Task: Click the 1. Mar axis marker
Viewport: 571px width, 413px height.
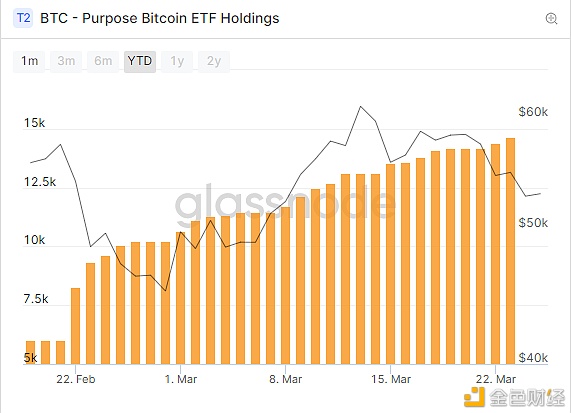Action: tap(181, 379)
